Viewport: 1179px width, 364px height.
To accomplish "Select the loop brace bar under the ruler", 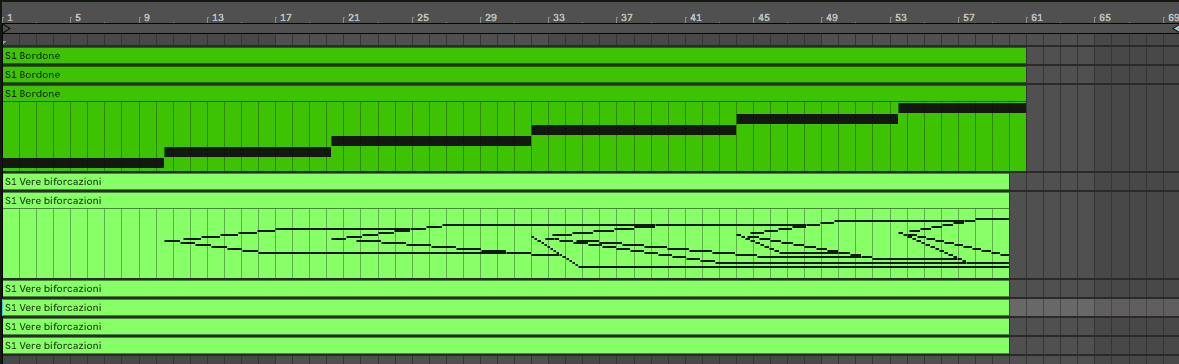I will (x=590, y=28).
